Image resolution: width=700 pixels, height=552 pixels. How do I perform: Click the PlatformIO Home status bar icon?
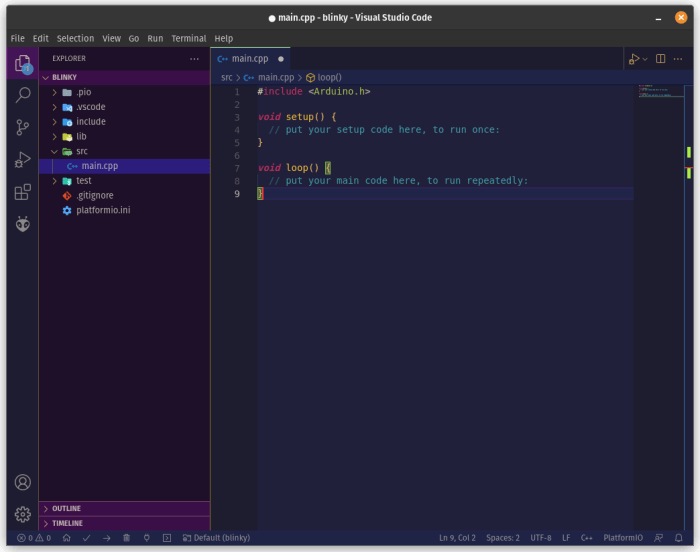[x=67, y=538]
